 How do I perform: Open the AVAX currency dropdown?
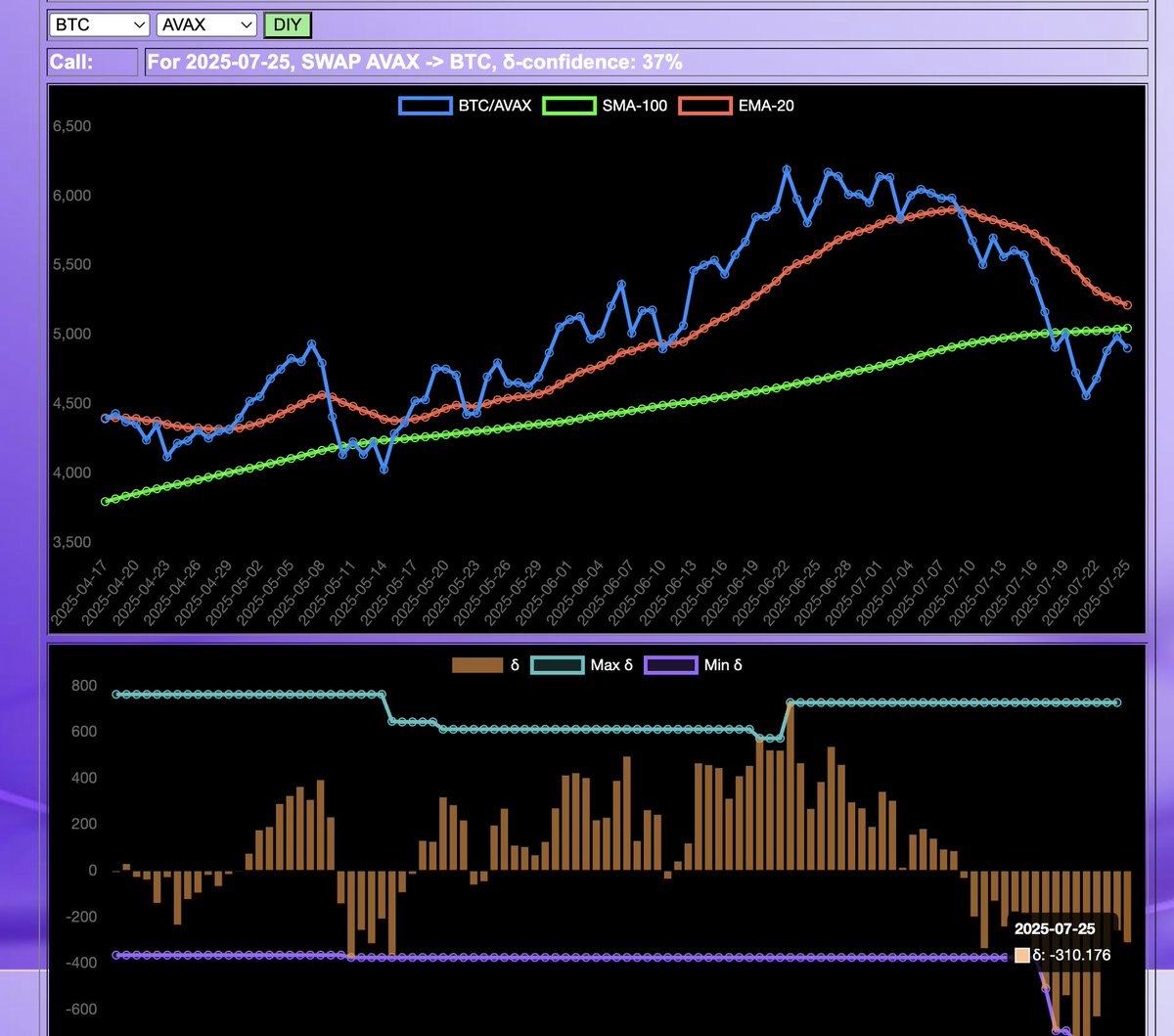(x=206, y=24)
